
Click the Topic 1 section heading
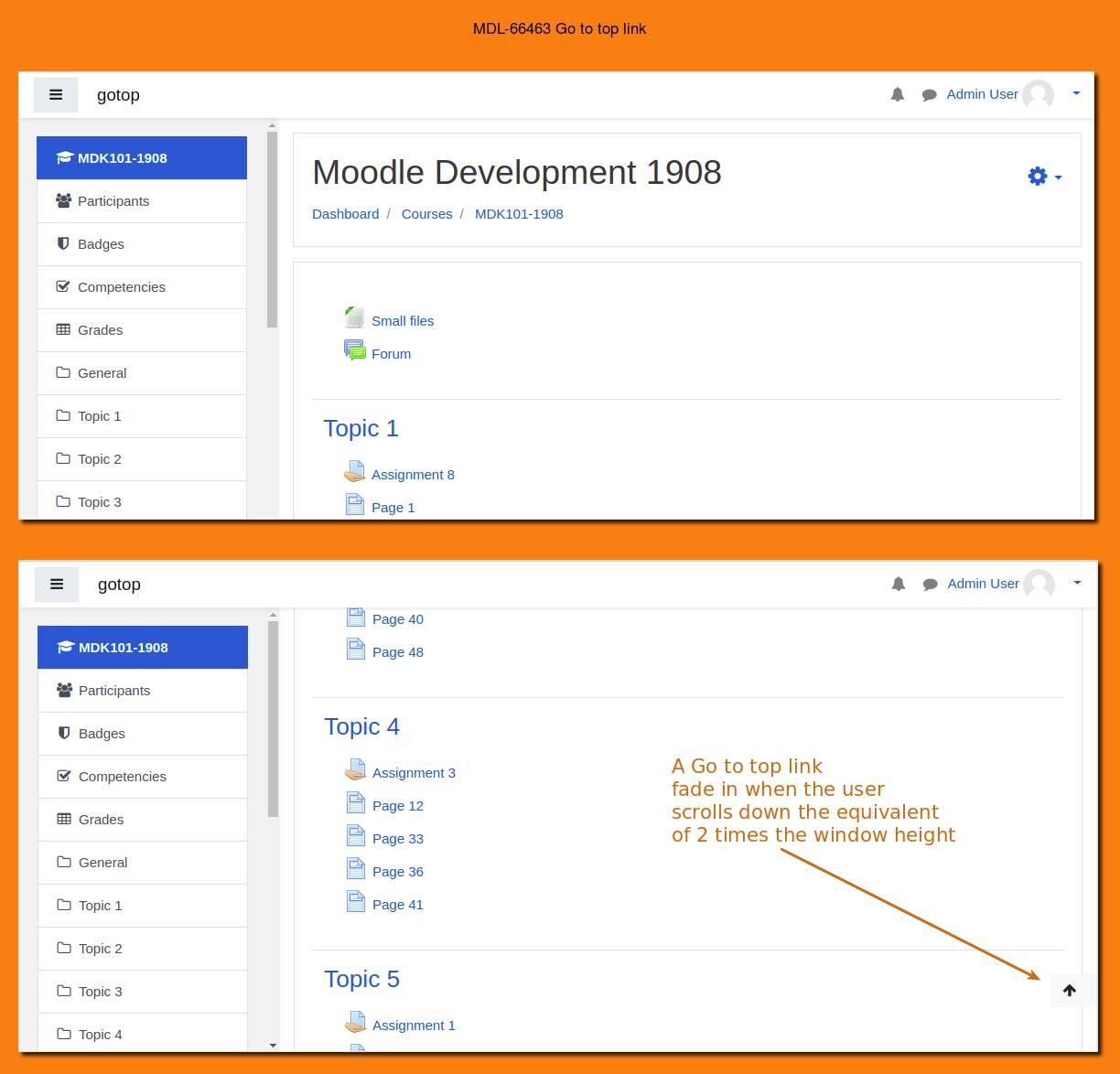[361, 428]
